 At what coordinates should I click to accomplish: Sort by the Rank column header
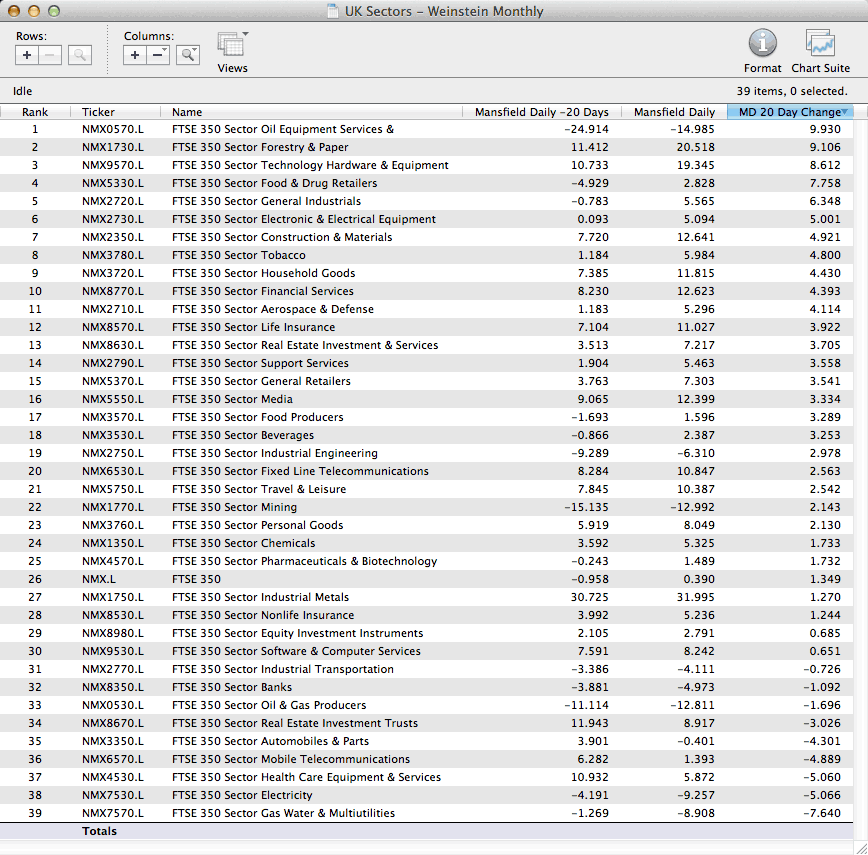[35, 112]
